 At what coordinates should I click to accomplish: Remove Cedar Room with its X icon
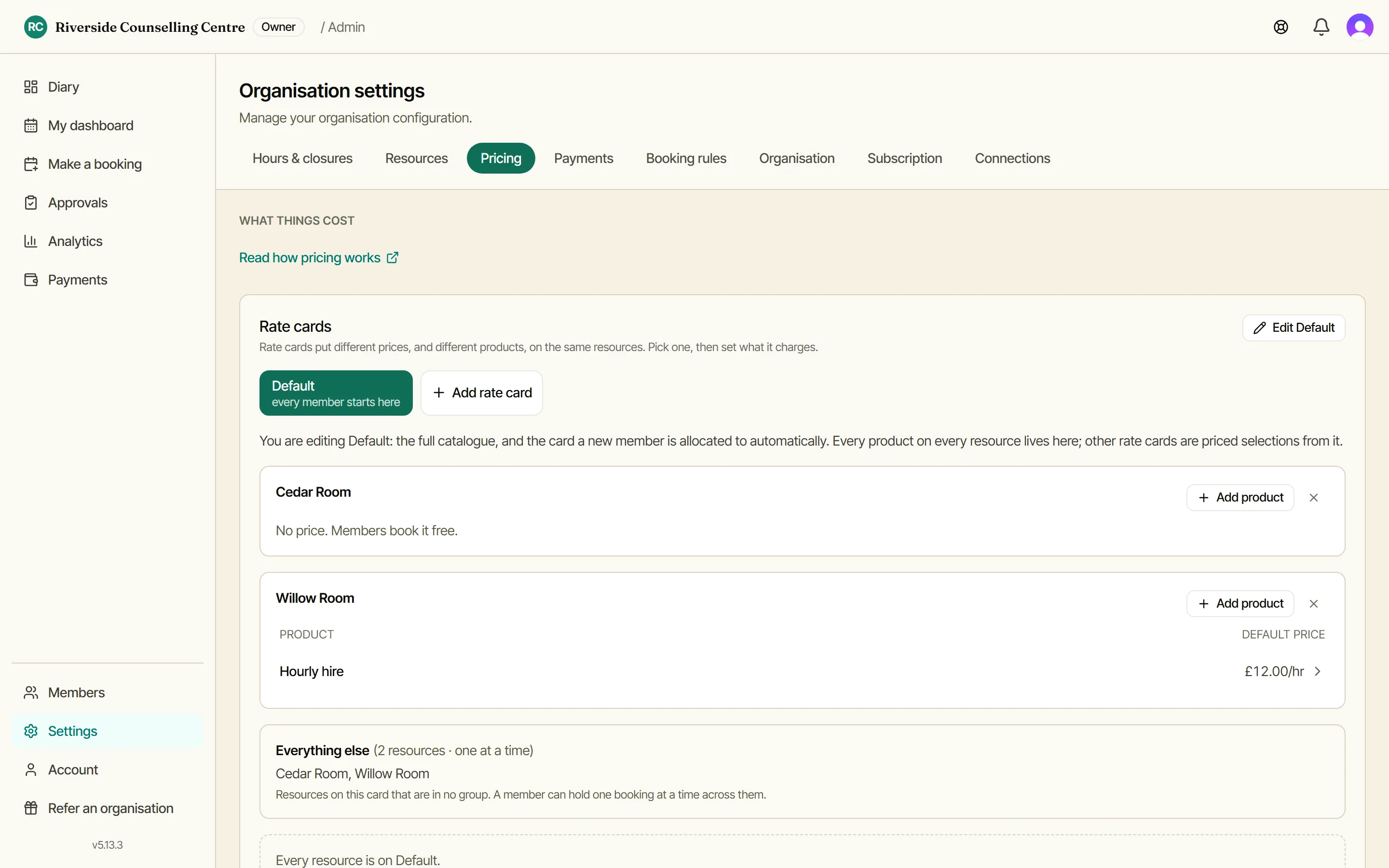1313,498
